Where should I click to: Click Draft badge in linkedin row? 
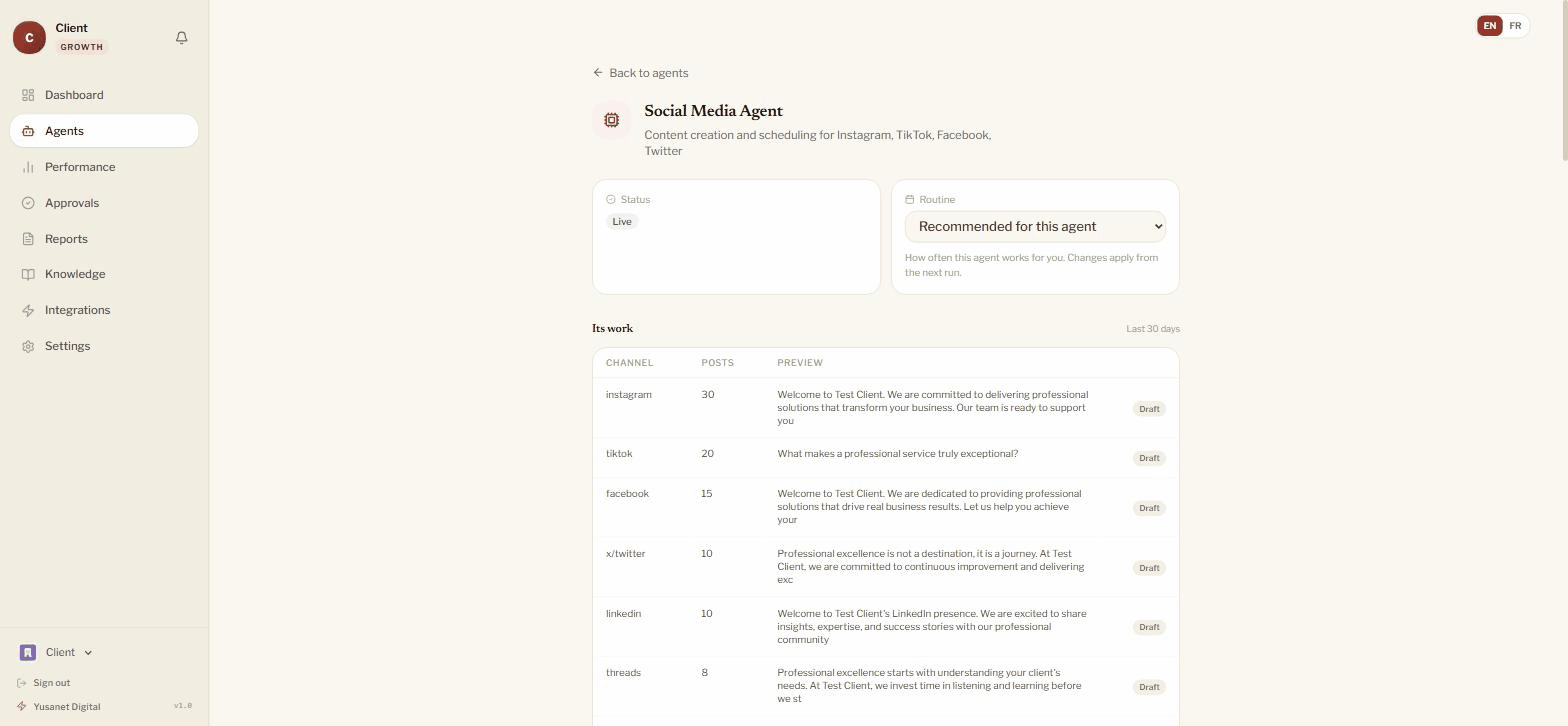(x=1149, y=627)
